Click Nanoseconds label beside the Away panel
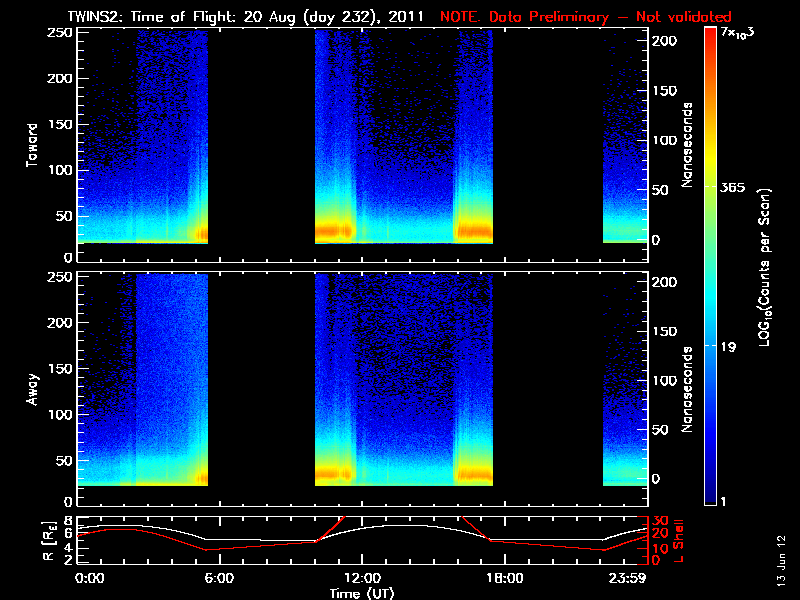This screenshot has height=600, width=800. click(x=689, y=389)
